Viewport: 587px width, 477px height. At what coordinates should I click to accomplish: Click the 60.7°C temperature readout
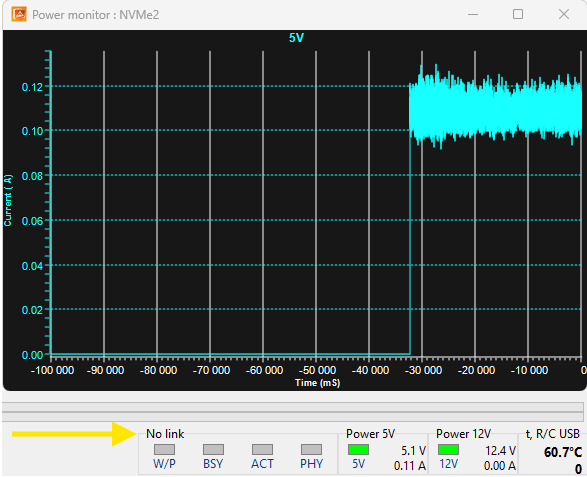point(563,452)
